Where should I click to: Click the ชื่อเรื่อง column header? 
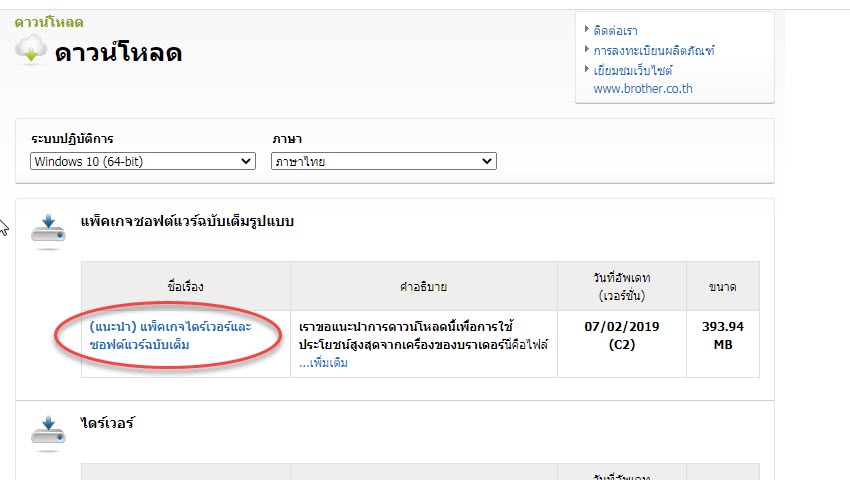tap(185, 286)
